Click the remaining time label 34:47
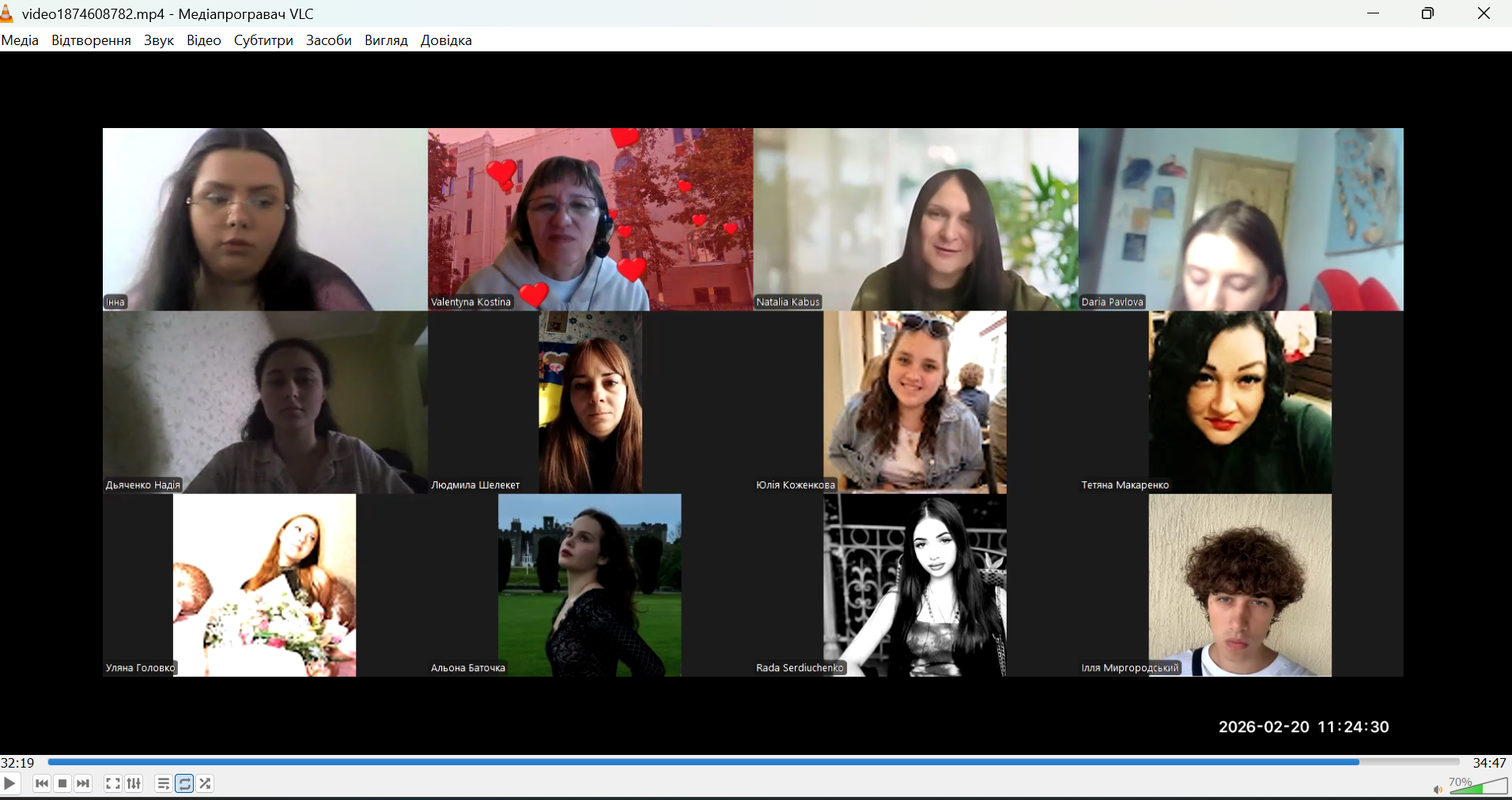Screen dimensions: 1512x800 tap(1489, 763)
